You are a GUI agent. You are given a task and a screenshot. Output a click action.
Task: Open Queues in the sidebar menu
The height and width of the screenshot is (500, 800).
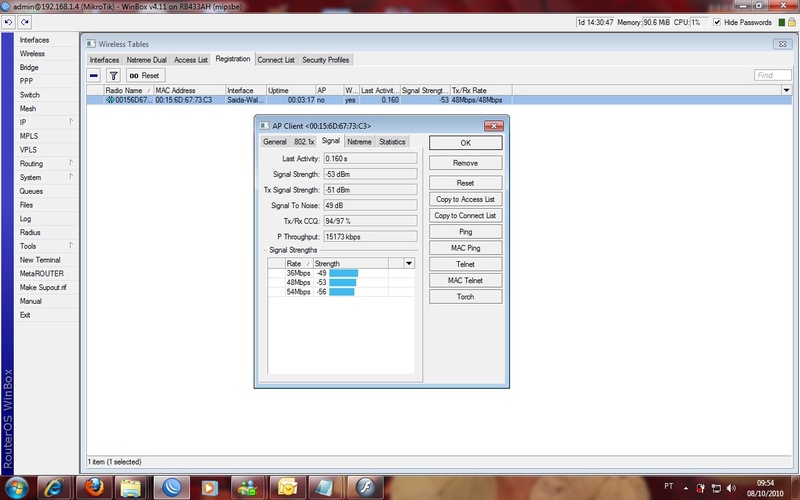[x=31, y=191]
